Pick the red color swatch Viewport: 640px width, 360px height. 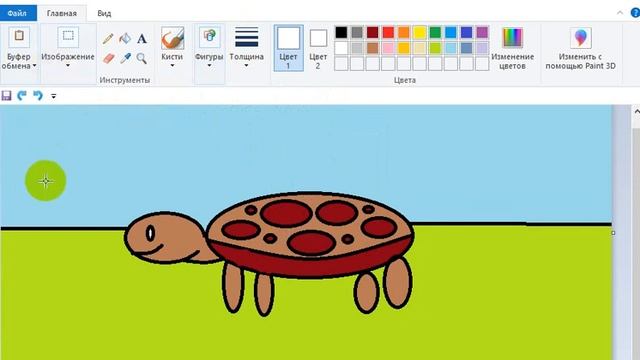(388, 32)
